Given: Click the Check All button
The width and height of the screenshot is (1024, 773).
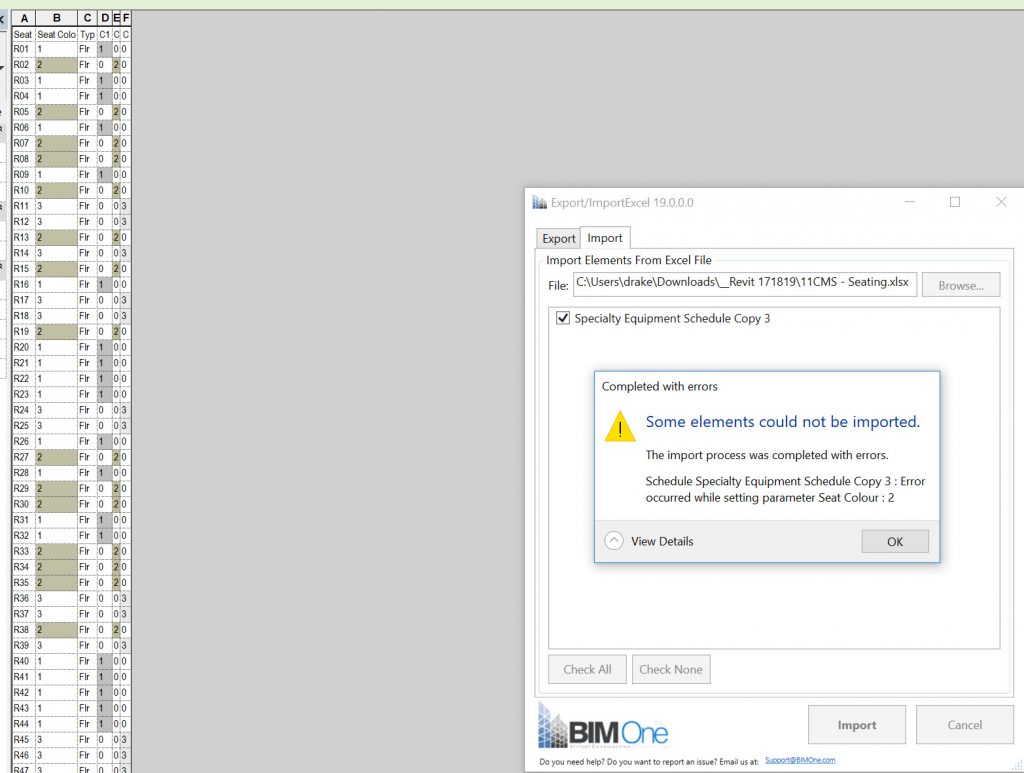Looking at the screenshot, I should coord(587,669).
